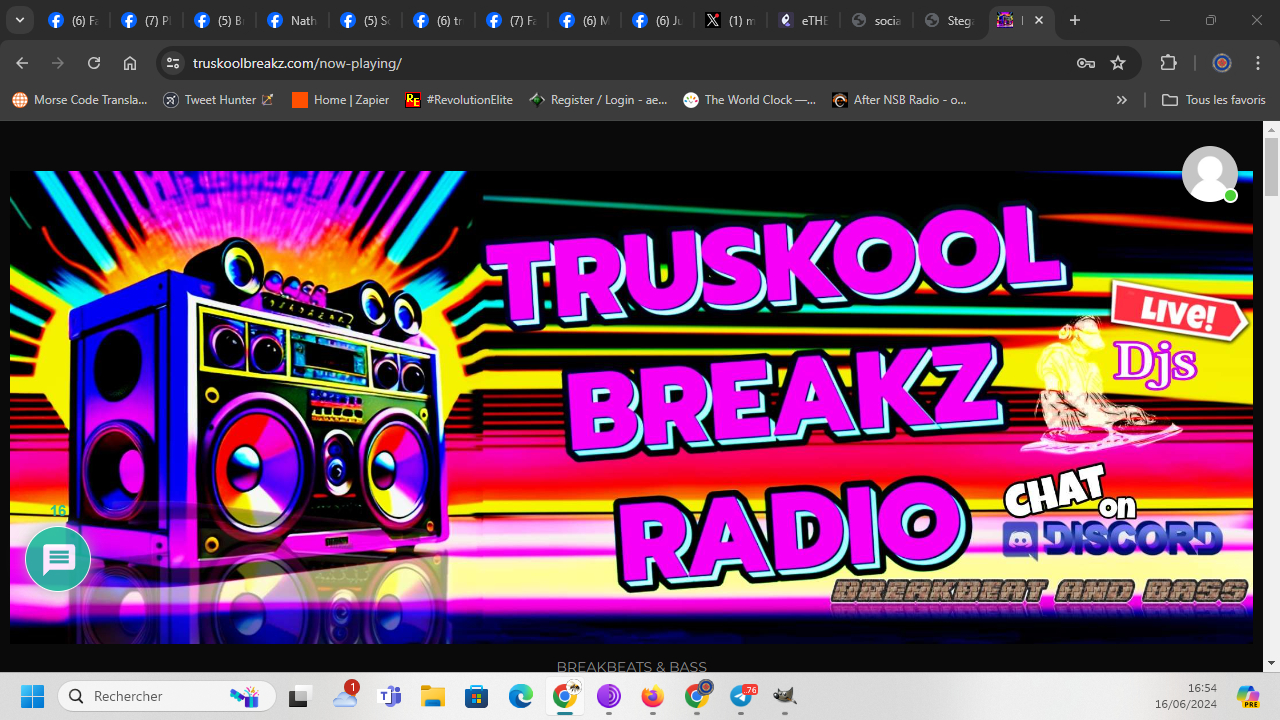Screen dimensions: 1280x720
Task: Switch to the Steg tab
Action: click(x=948, y=20)
